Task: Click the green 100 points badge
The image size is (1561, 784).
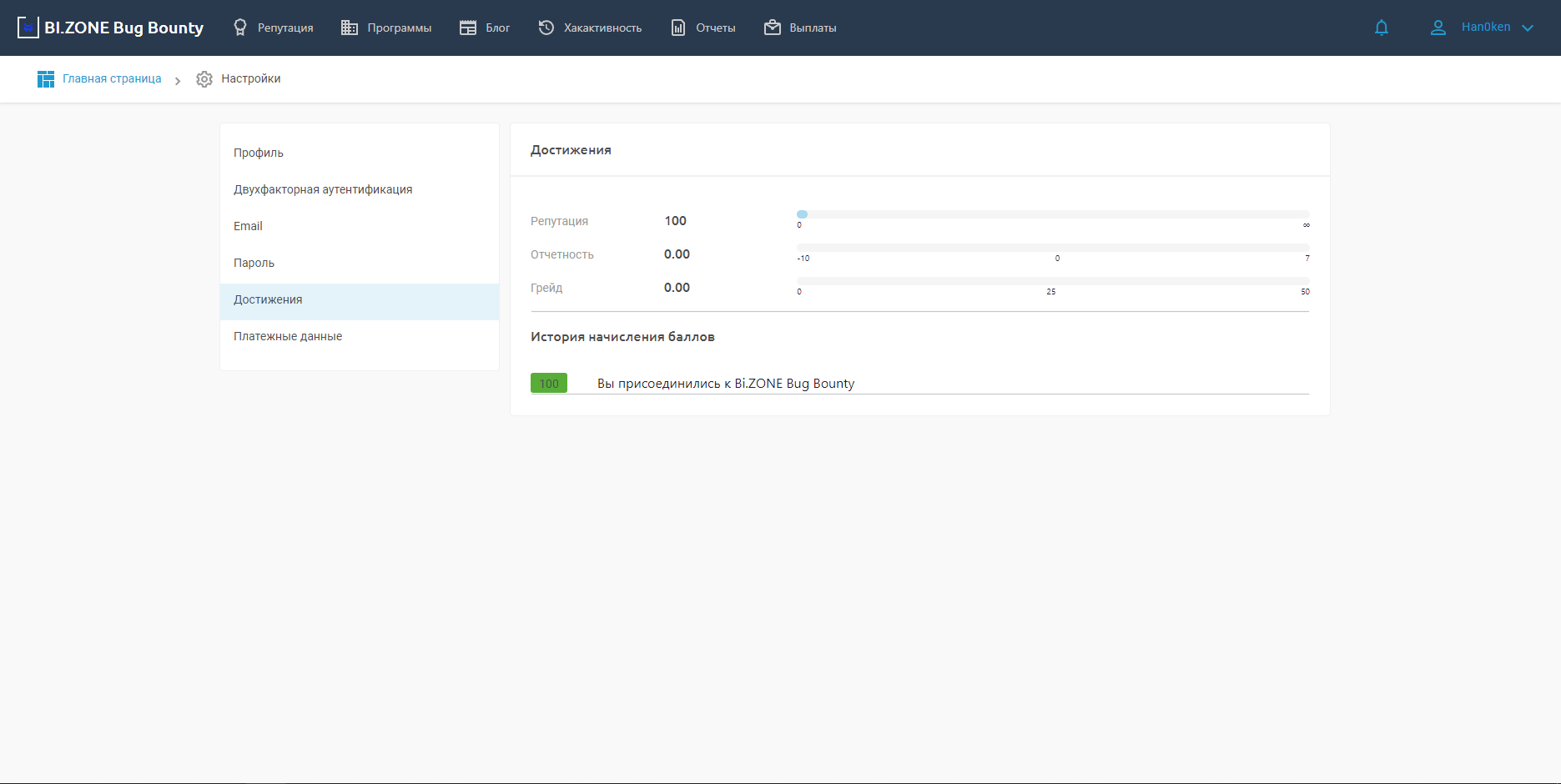Action: 549,384
